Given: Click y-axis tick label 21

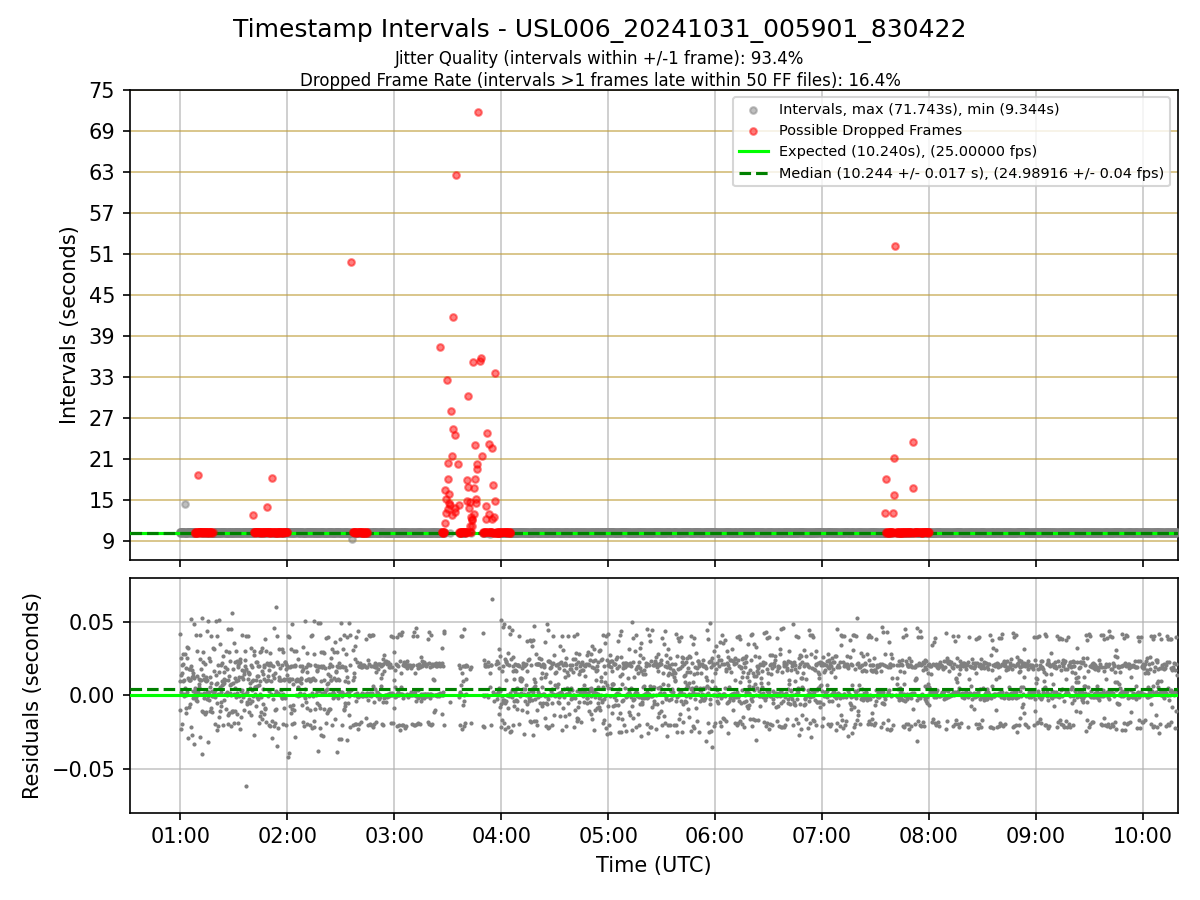Looking at the screenshot, I should click(x=101, y=460).
